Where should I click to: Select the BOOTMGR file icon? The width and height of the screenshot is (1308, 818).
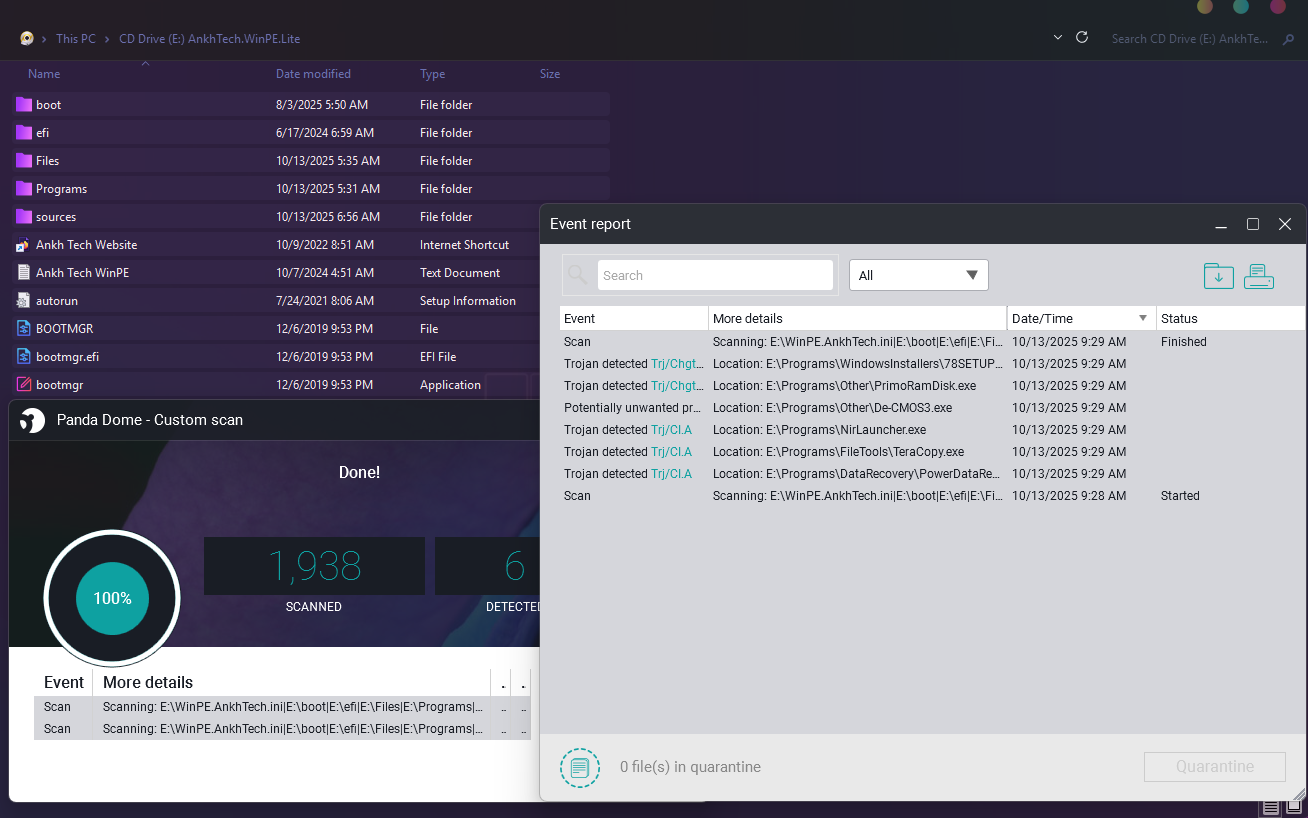(x=24, y=328)
